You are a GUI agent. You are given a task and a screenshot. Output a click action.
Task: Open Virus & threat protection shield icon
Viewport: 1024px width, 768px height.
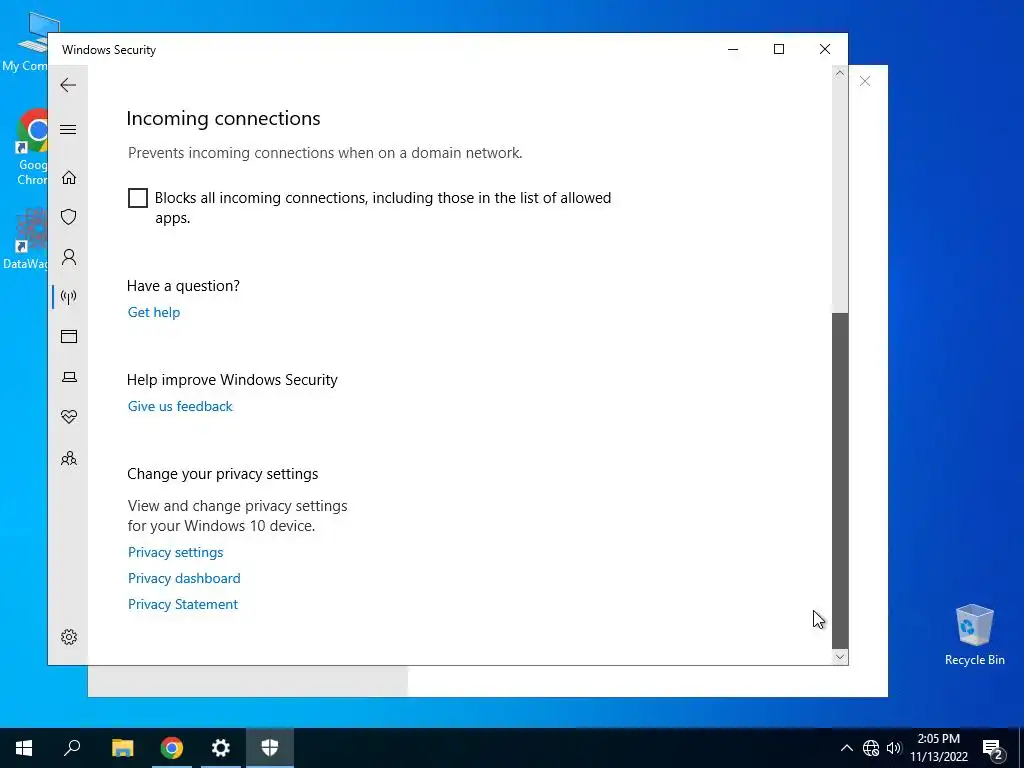point(69,217)
